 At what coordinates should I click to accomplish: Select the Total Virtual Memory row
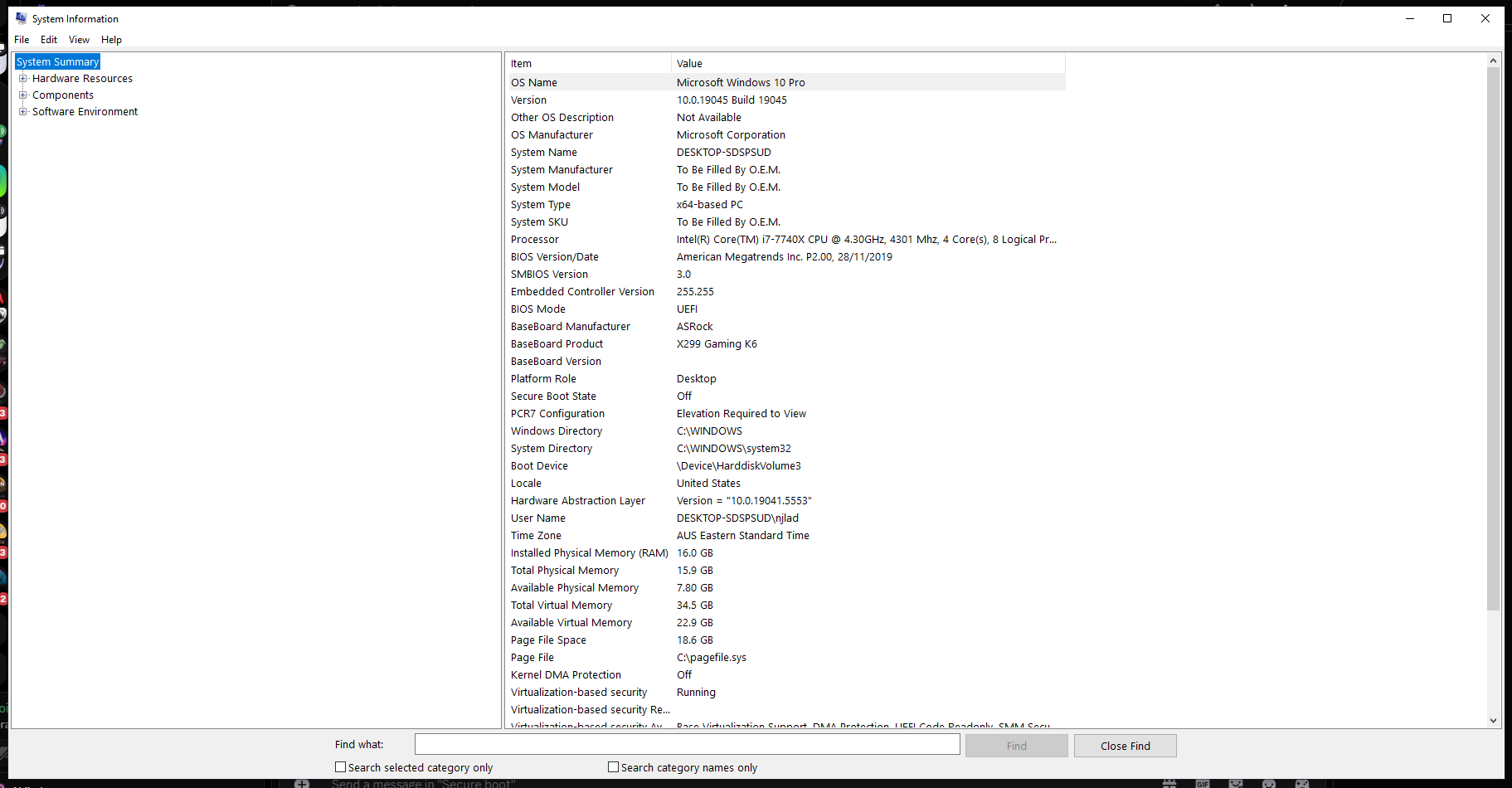click(x=787, y=606)
